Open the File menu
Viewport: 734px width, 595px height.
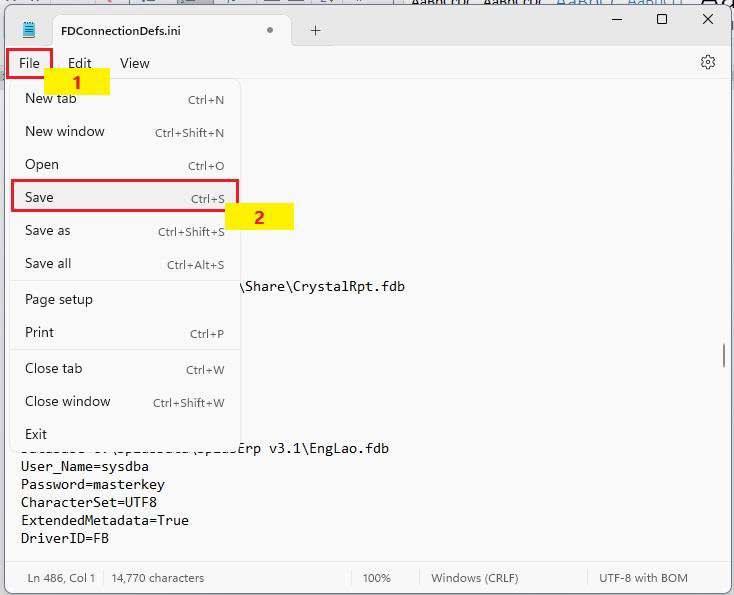click(x=29, y=63)
